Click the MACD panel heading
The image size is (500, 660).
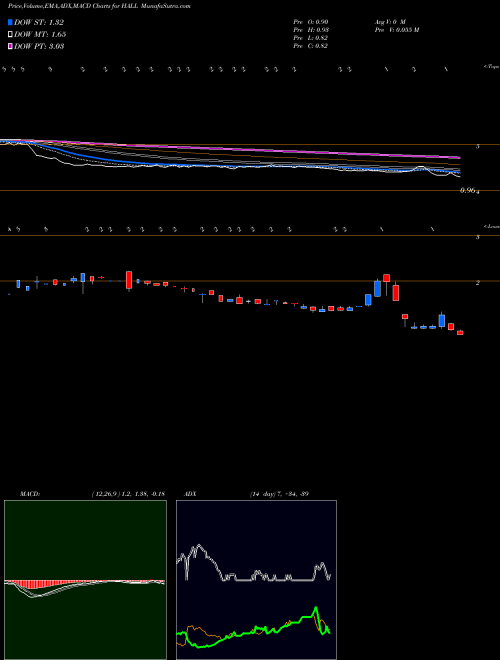coord(29,494)
